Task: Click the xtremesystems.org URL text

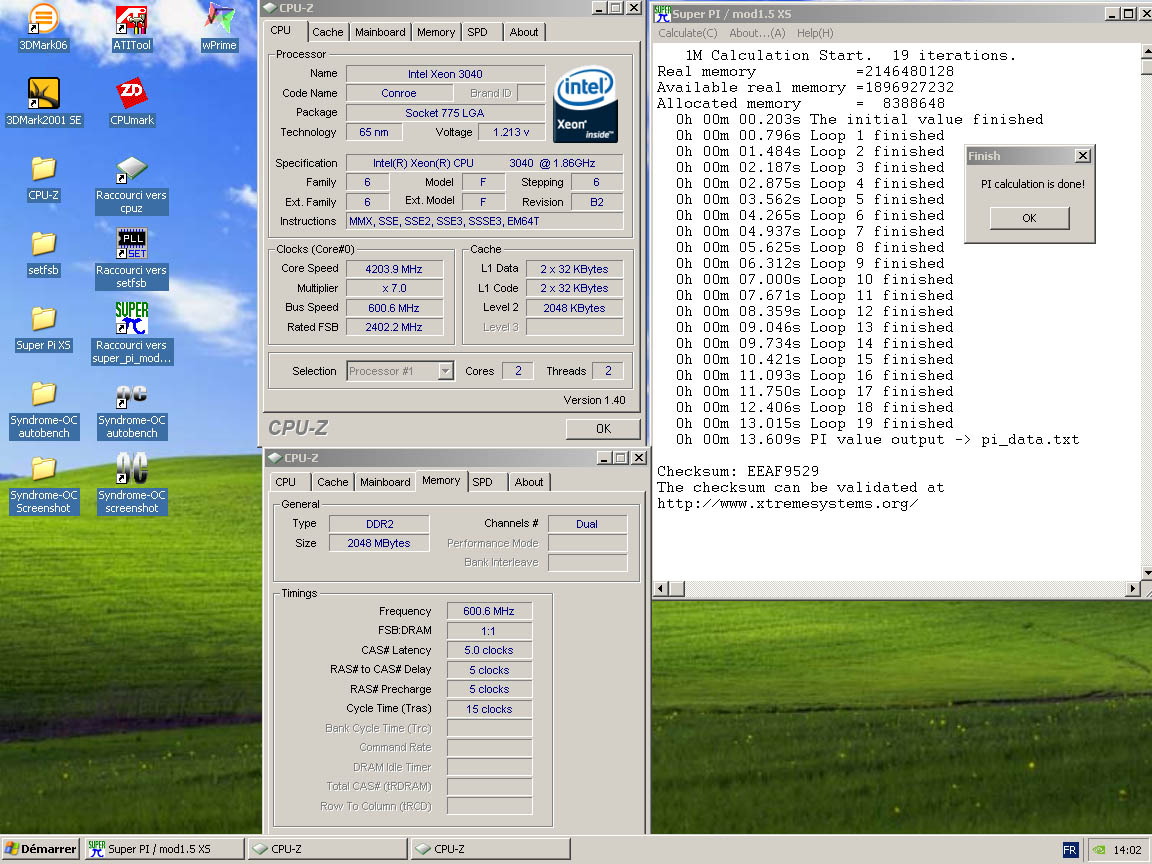Action: coord(788,503)
